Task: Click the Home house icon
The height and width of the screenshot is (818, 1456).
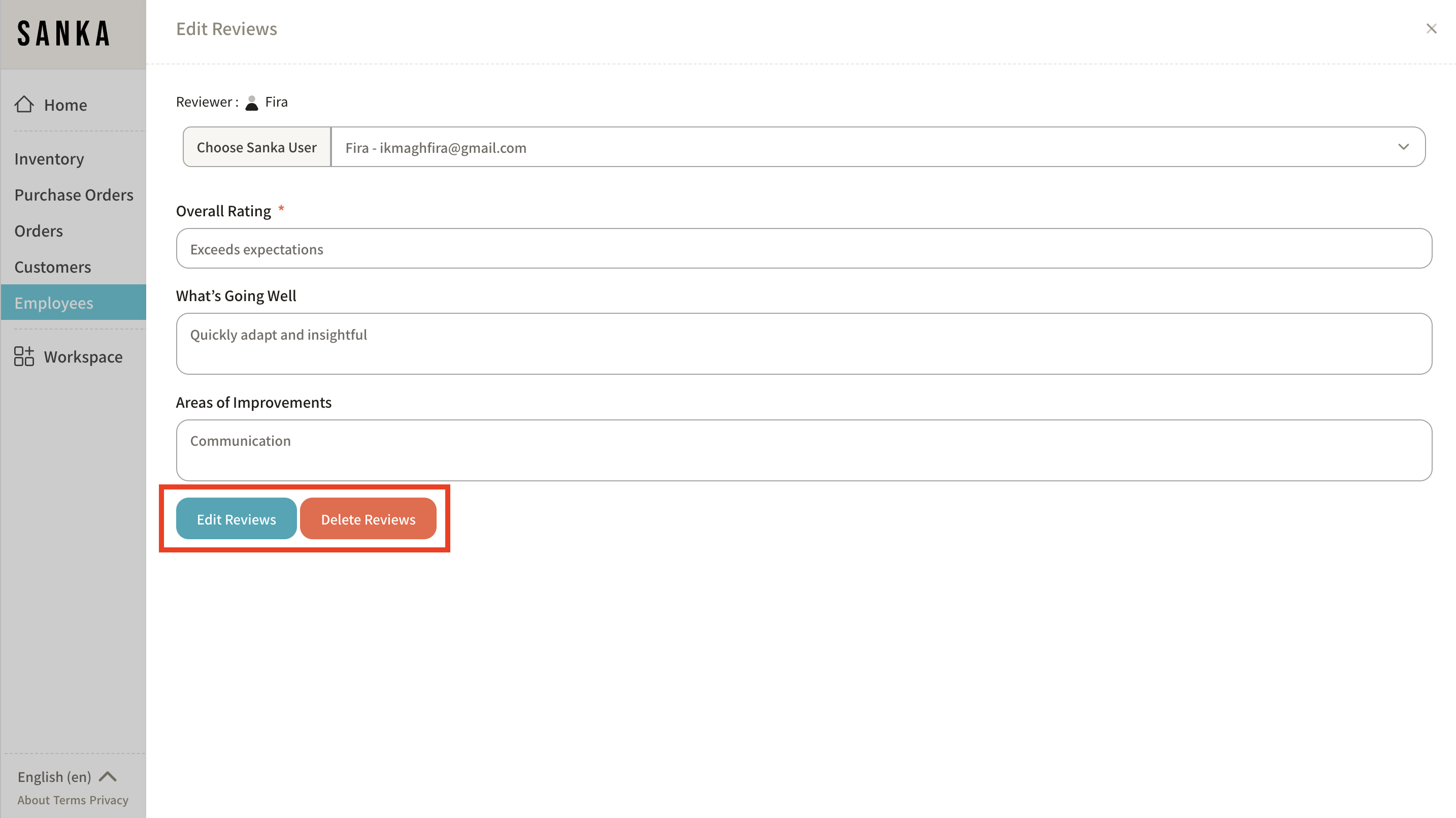Action: coord(24,104)
